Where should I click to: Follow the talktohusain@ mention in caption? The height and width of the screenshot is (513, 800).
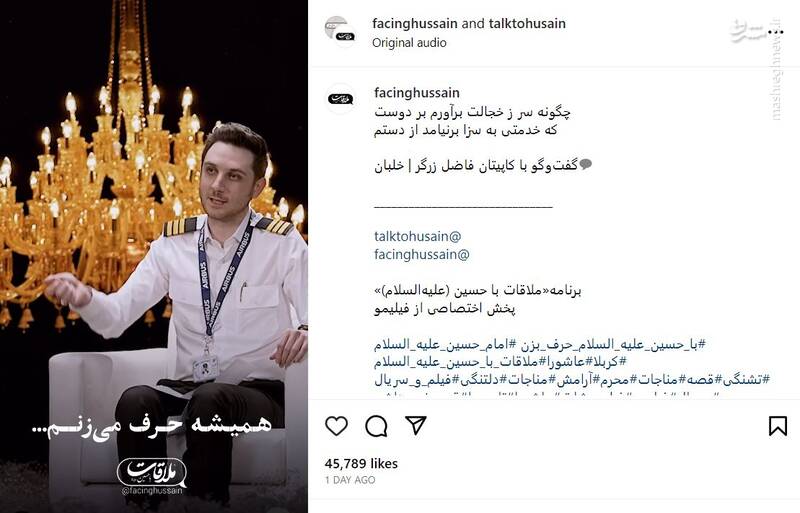(x=417, y=236)
